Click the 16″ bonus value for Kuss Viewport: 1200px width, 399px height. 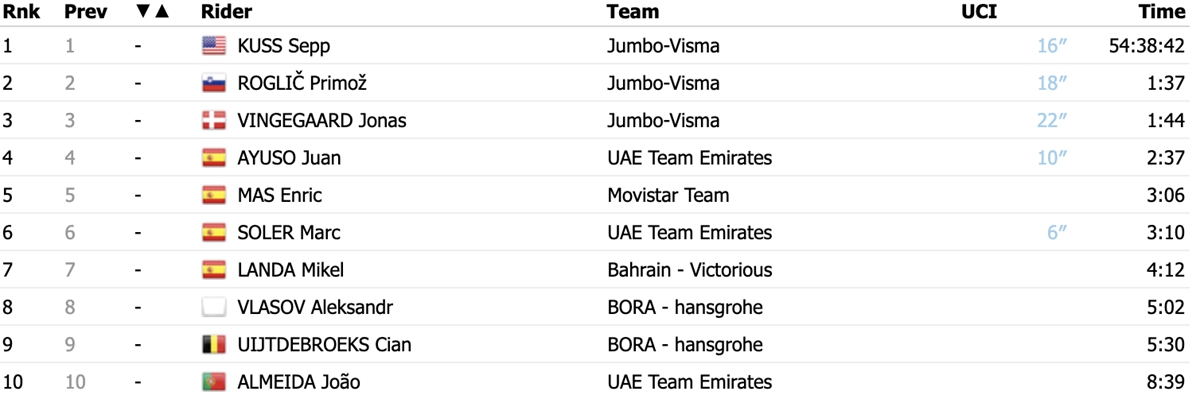point(1053,46)
